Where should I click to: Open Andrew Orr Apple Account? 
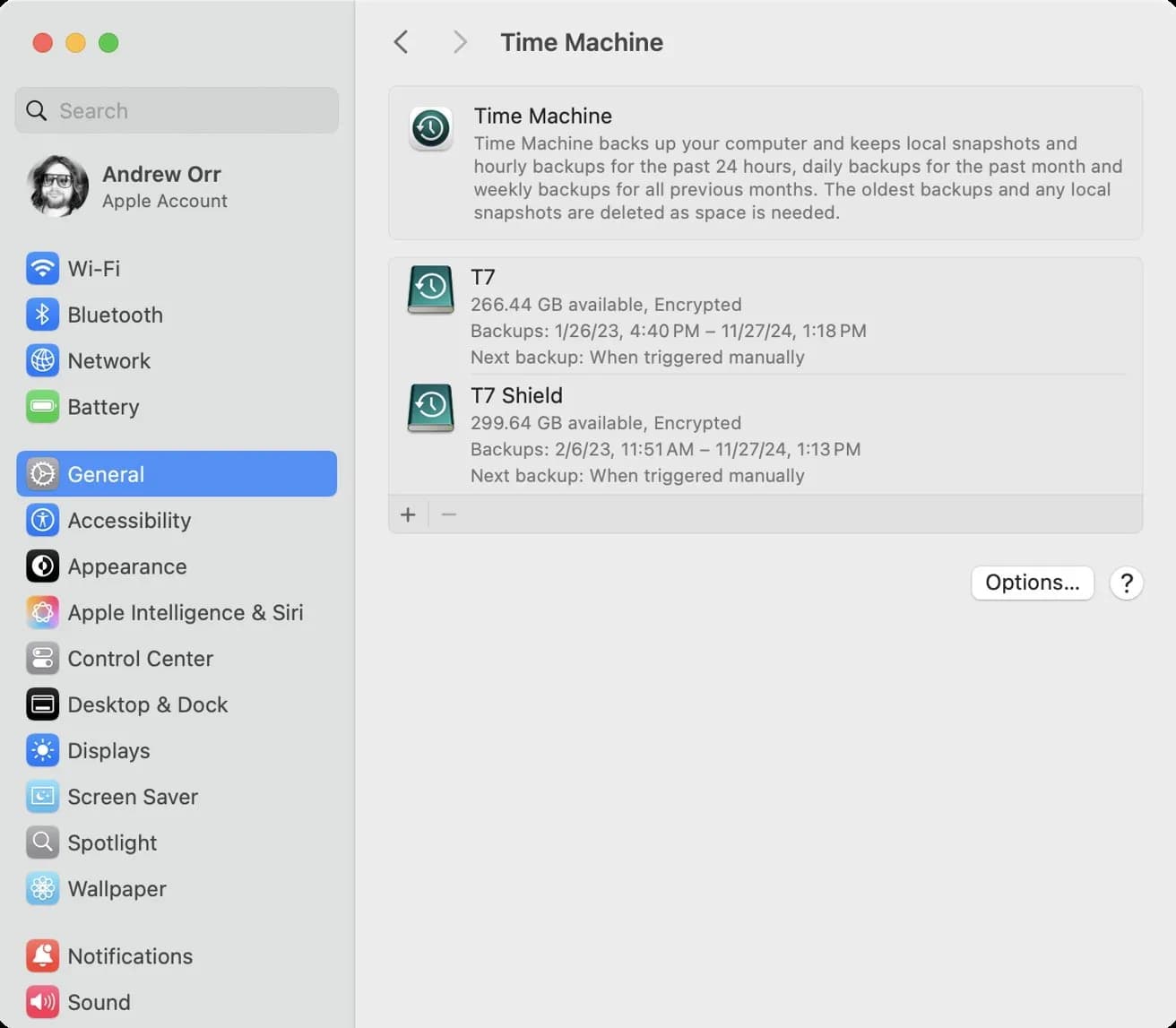tap(177, 186)
